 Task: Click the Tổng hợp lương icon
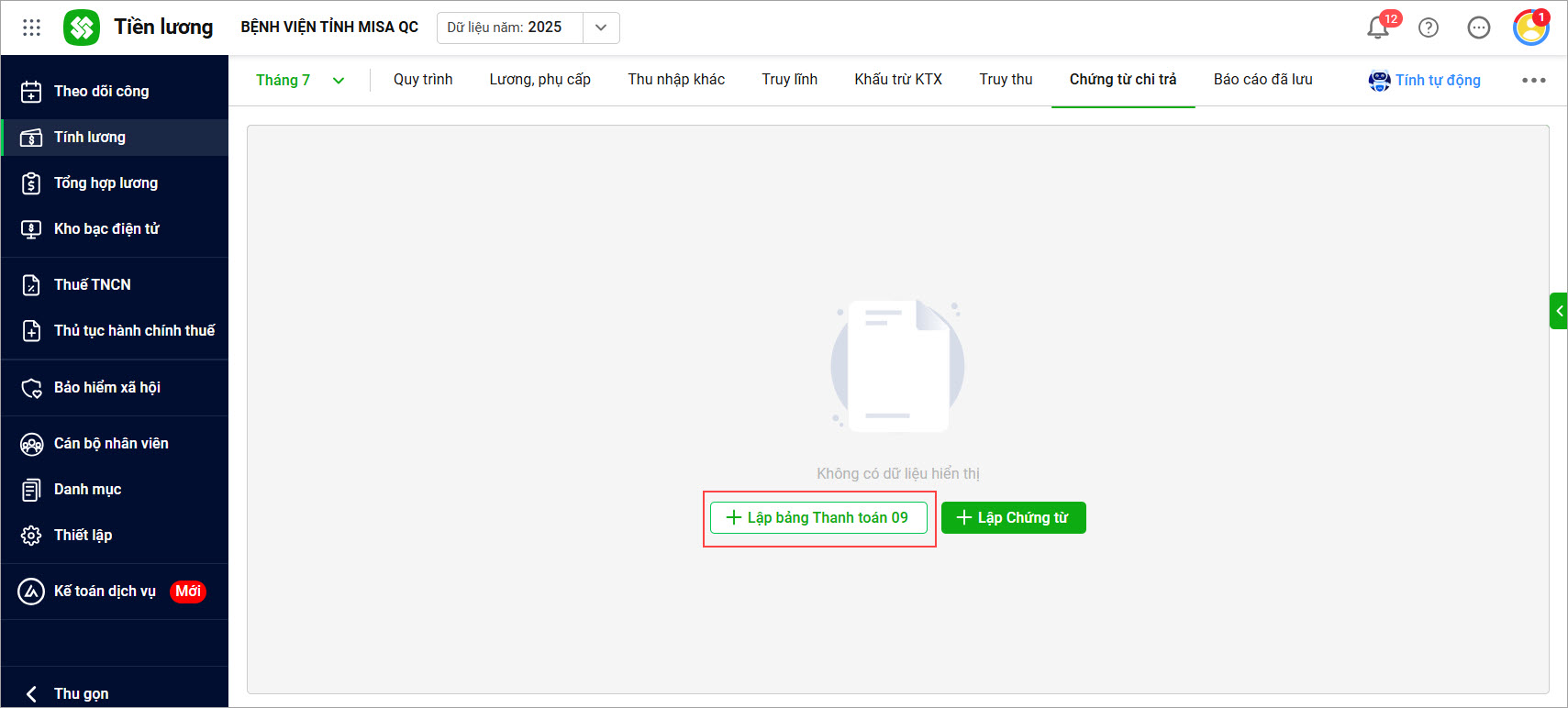pos(31,183)
